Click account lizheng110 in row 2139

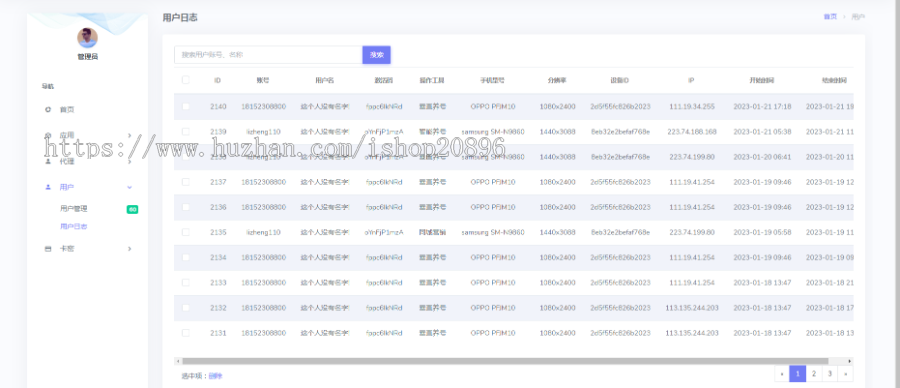(263, 131)
